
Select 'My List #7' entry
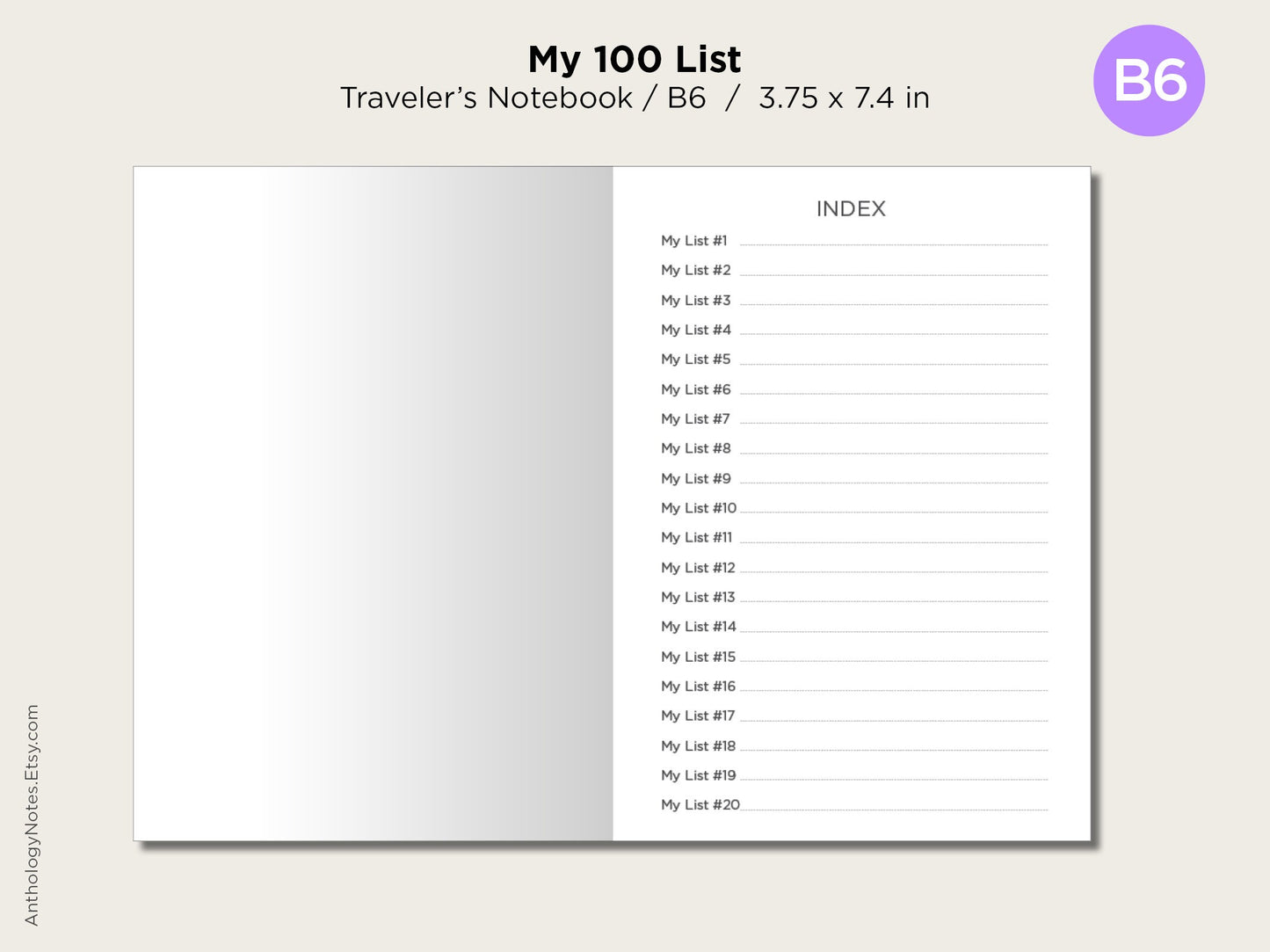click(696, 419)
